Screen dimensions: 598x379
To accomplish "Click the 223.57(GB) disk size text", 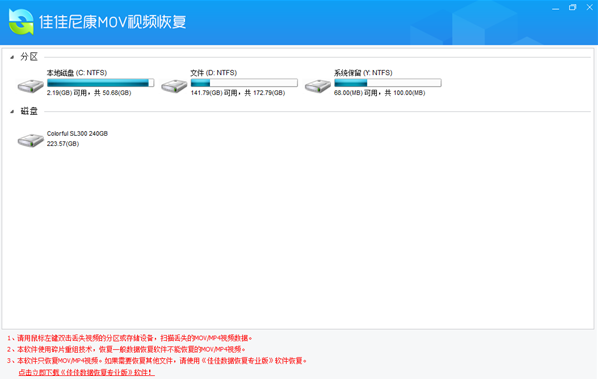I will (x=63, y=144).
